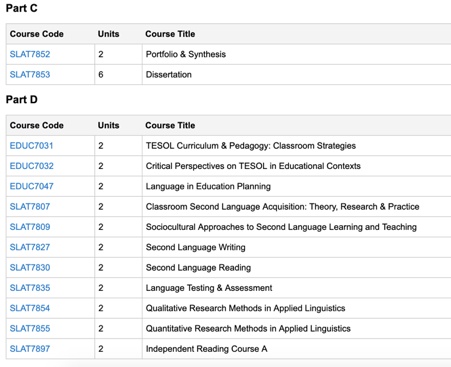This screenshot has height=367, width=451.
Task: Open the SLAT7852 course link
Action: point(30,54)
